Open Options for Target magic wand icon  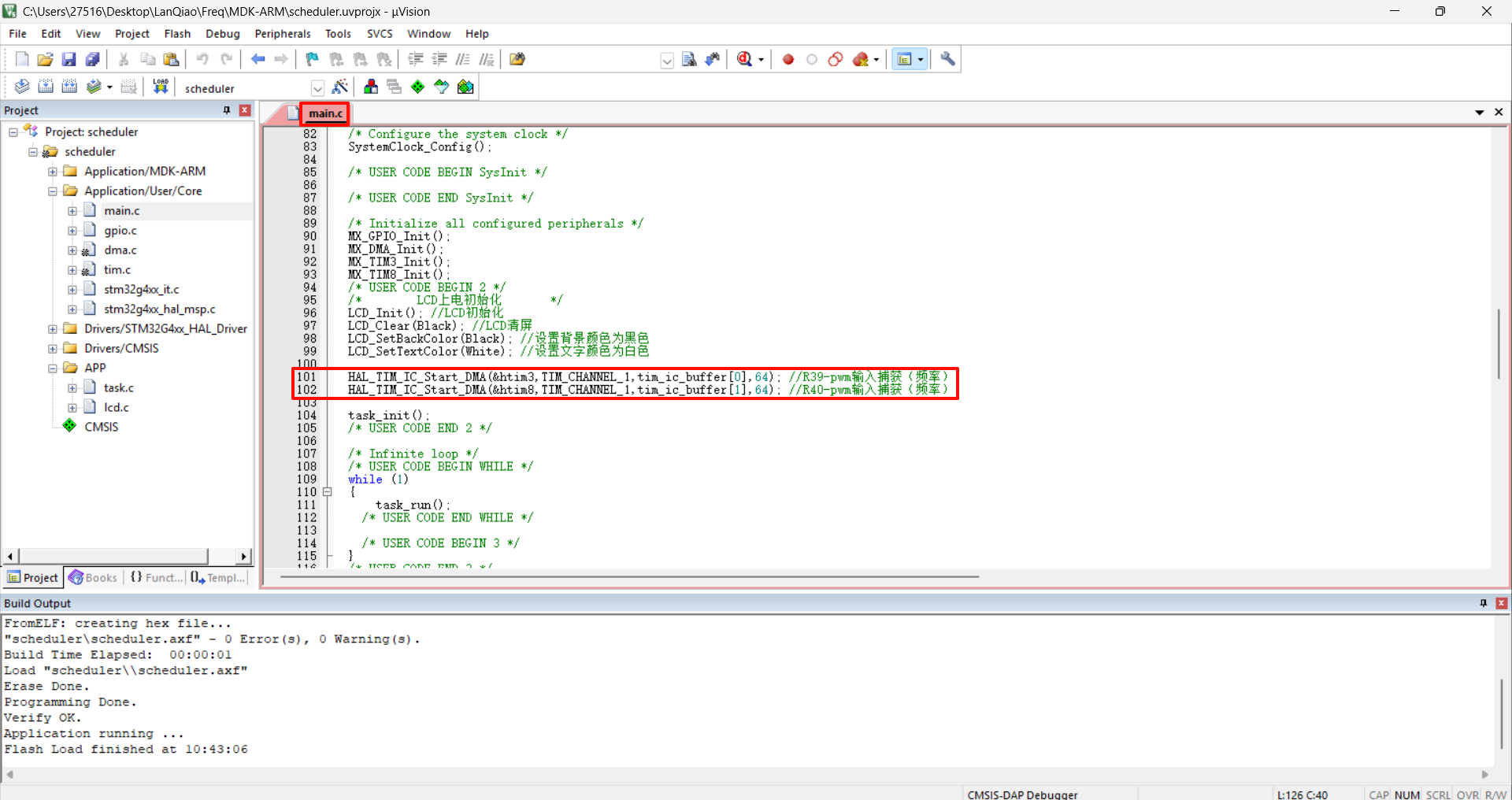pos(340,87)
